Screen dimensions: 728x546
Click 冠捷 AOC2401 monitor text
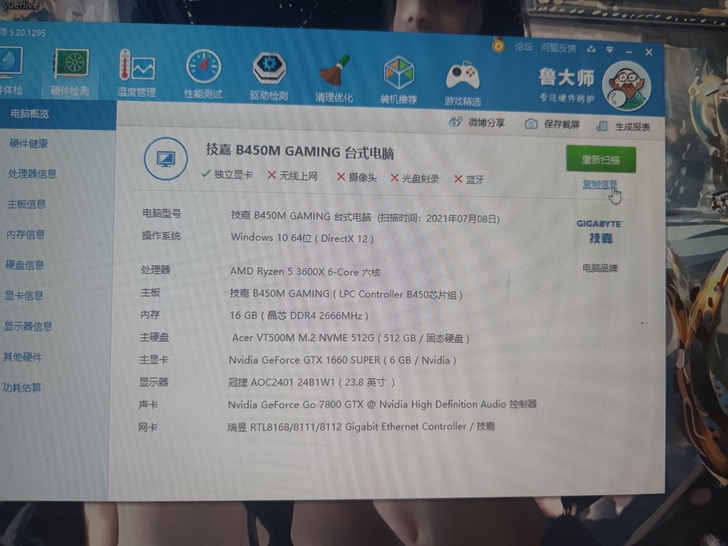point(311,382)
